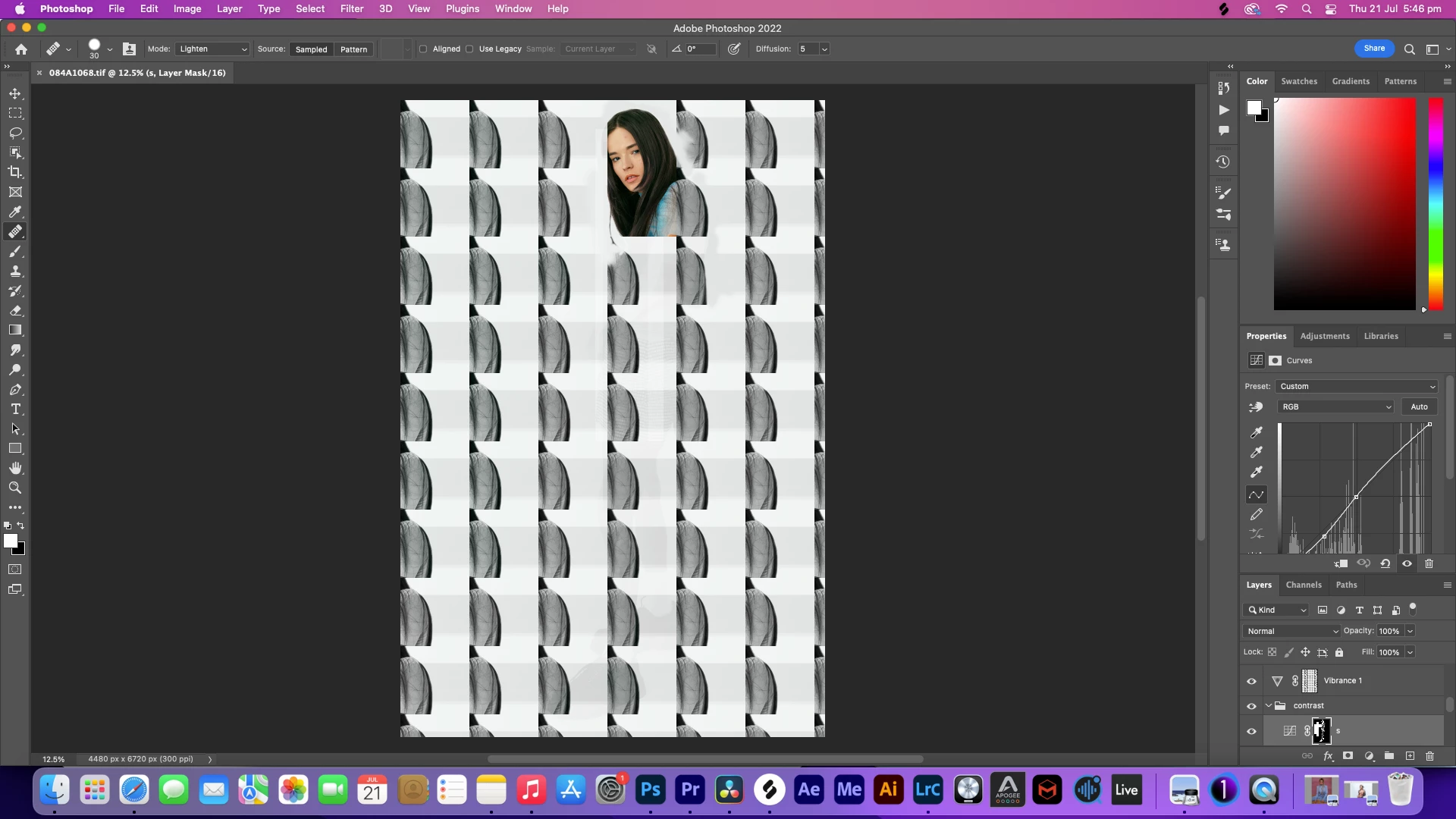Select the Move tool
This screenshot has width=1456, height=819.
(x=15, y=93)
